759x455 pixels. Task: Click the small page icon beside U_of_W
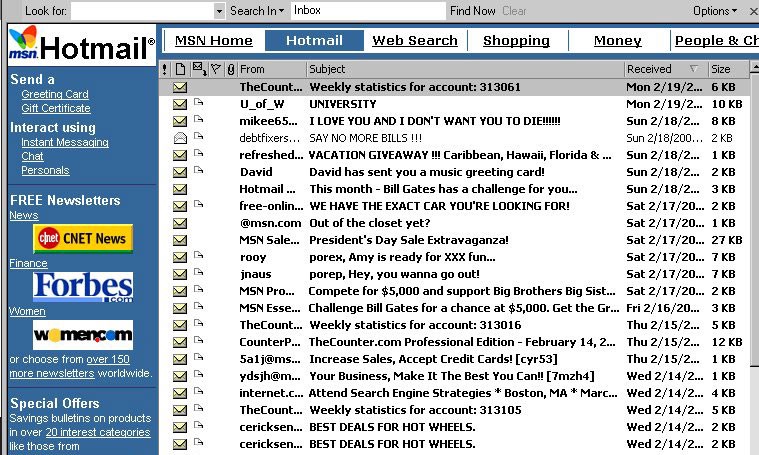click(x=198, y=102)
